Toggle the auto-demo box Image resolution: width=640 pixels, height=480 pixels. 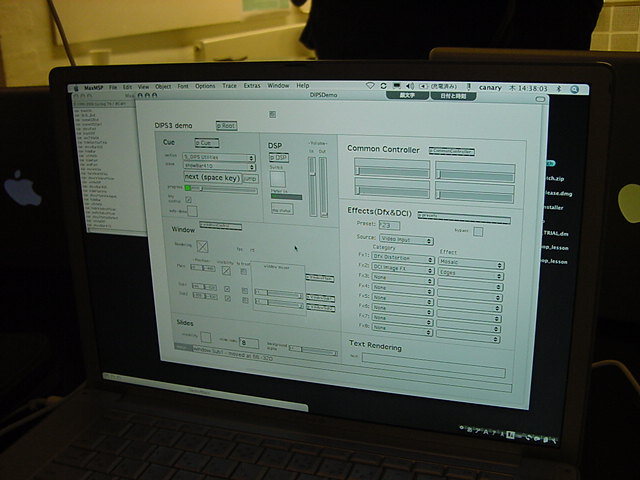(x=192, y=211)
